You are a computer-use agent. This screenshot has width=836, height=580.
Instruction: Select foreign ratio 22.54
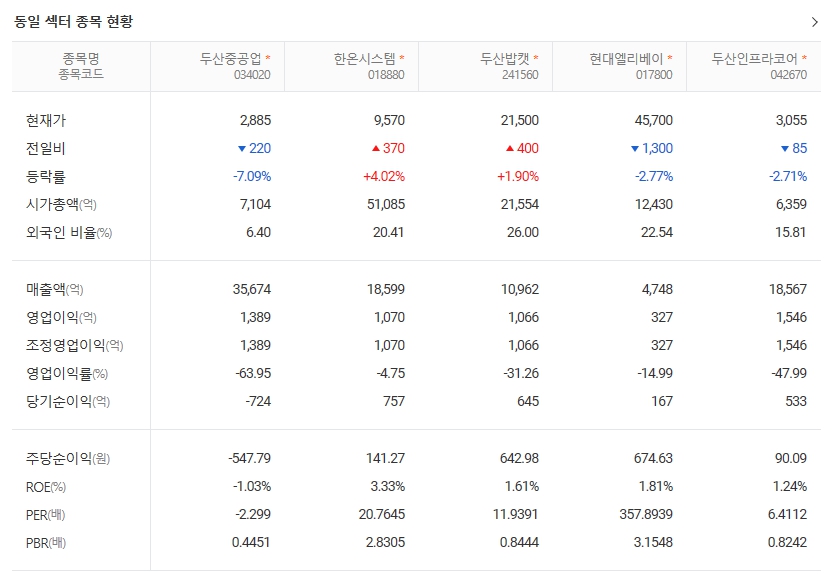tap(657, 232)
